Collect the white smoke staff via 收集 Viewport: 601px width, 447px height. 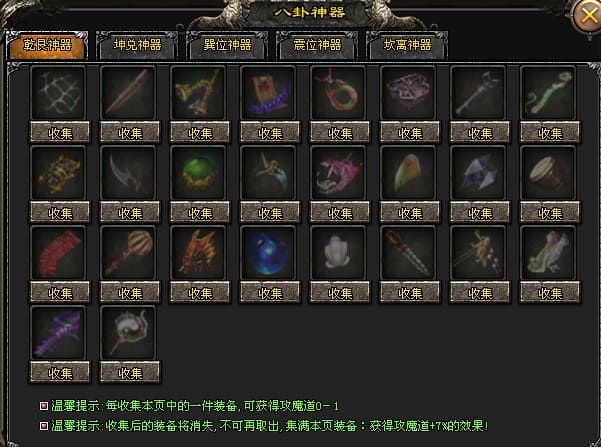pyautogui.click(x=130, y=372)
